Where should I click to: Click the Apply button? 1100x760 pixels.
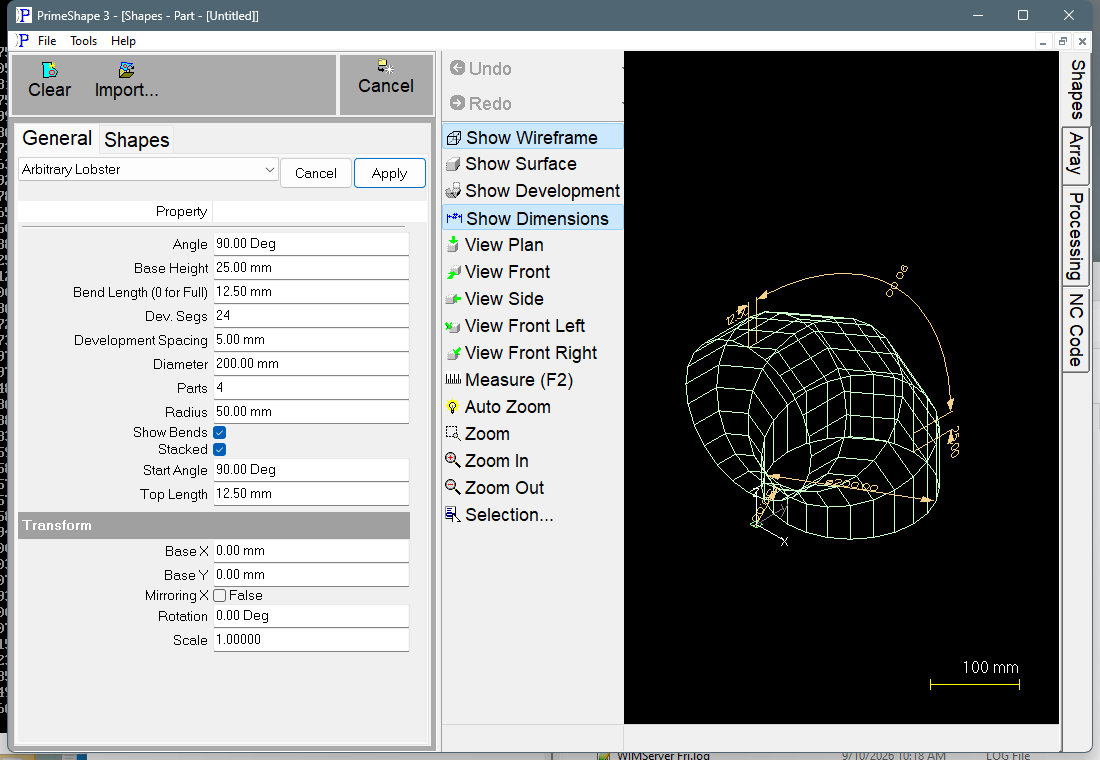[389, 173]
